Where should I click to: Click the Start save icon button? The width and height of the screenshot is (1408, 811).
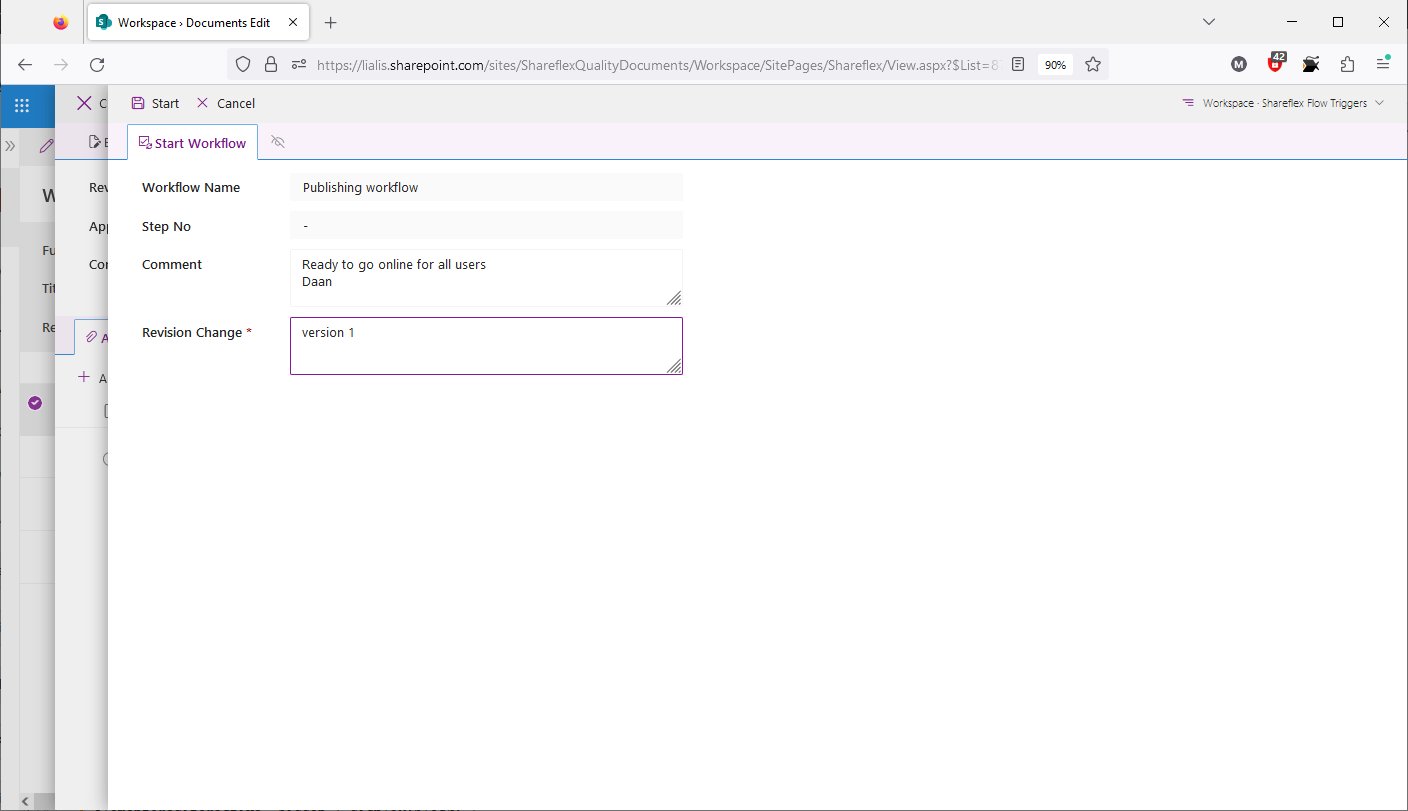click(x=155, y=103)
